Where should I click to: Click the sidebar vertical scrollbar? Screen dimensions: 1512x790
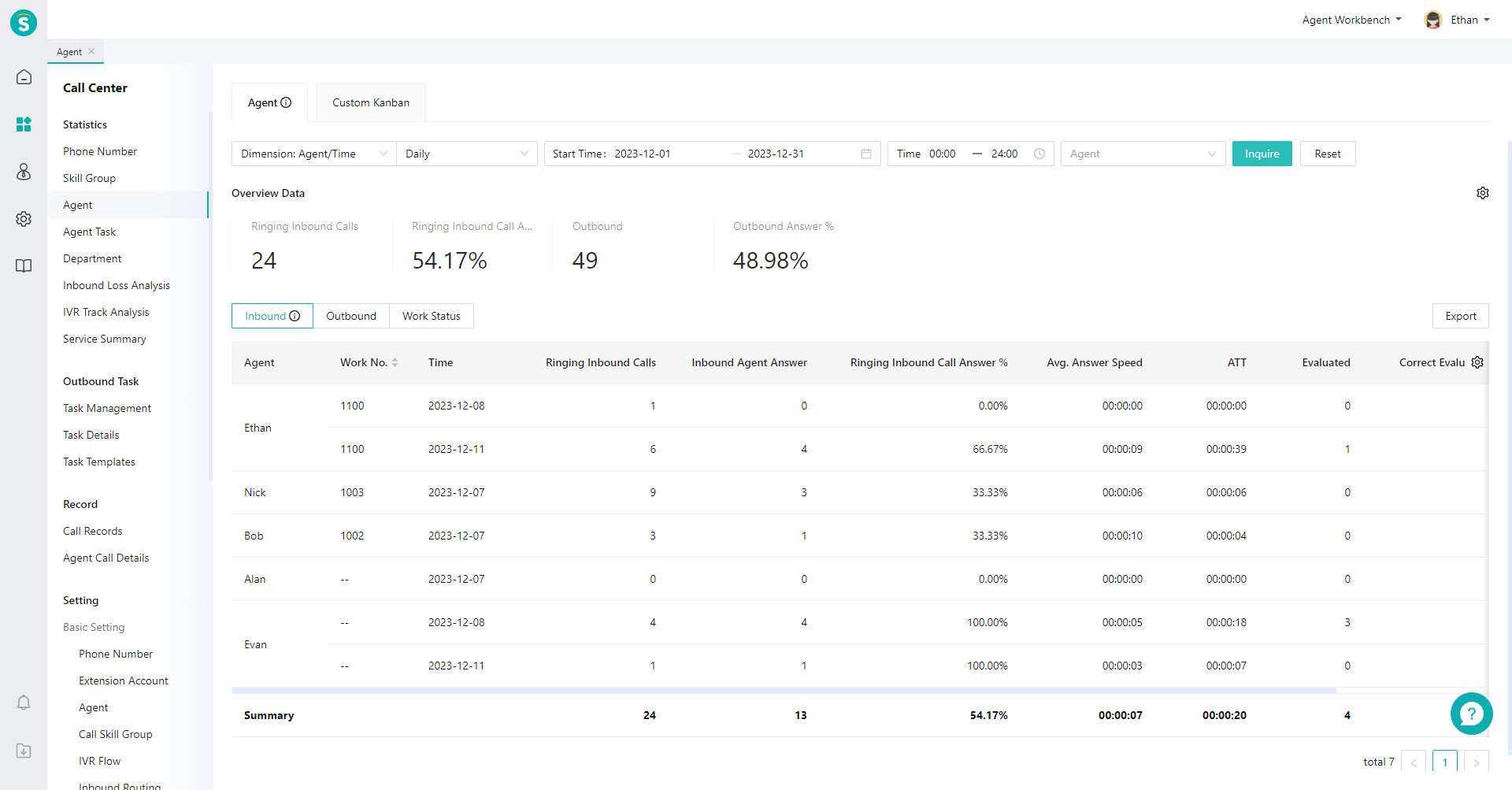tap(210, 295)
